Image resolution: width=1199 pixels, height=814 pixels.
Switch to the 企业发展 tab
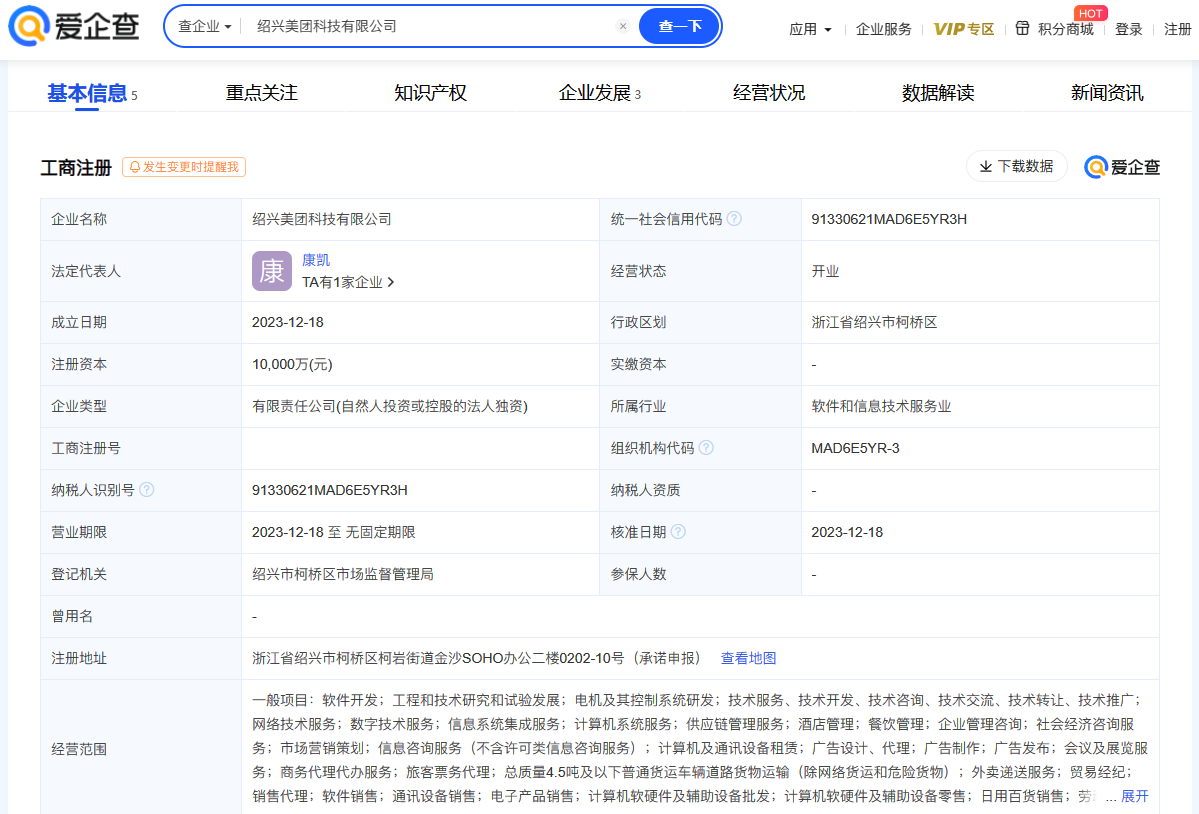pos(600,93)
